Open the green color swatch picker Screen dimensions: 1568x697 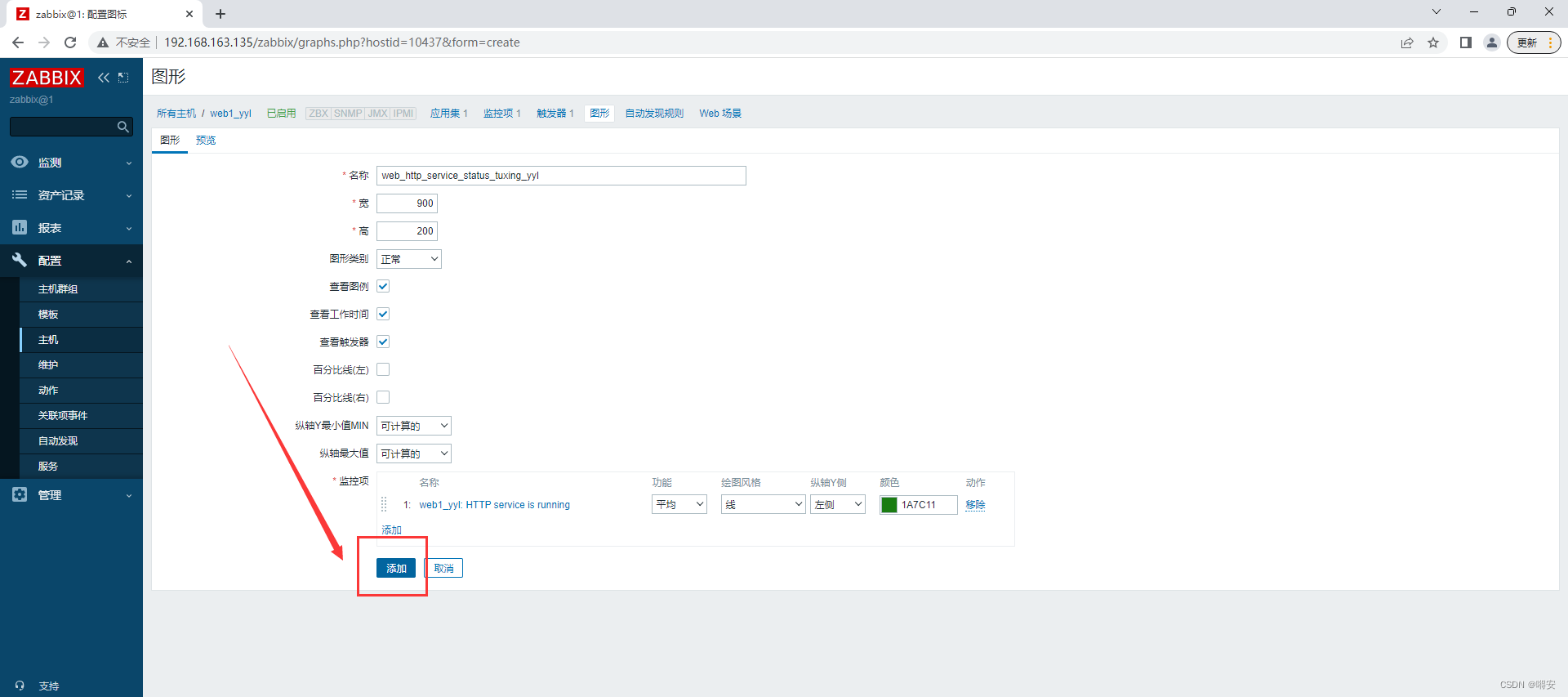[x=889, y=505]
